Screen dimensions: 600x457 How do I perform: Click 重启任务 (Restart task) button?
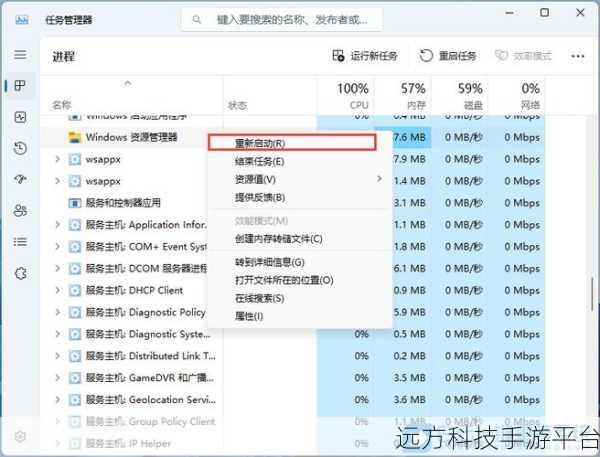click(x=448, y=56)
